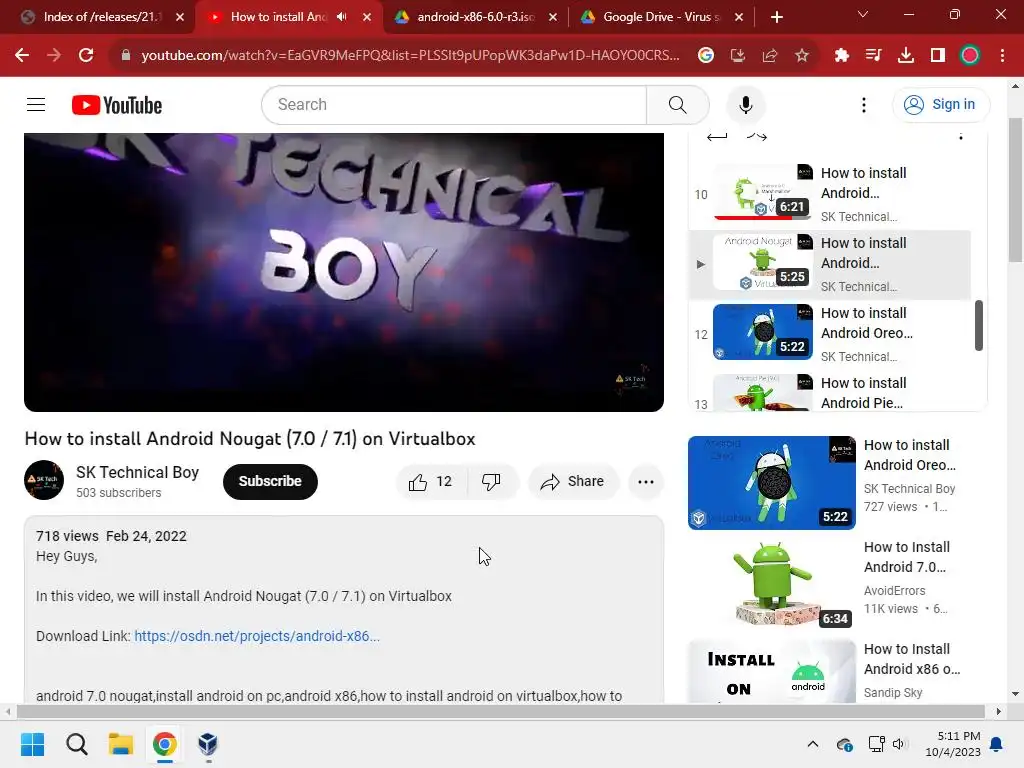Play playlist item How to install Android Pie
The height and width of the screenshot is (768, 1024).
coord(829,393)
